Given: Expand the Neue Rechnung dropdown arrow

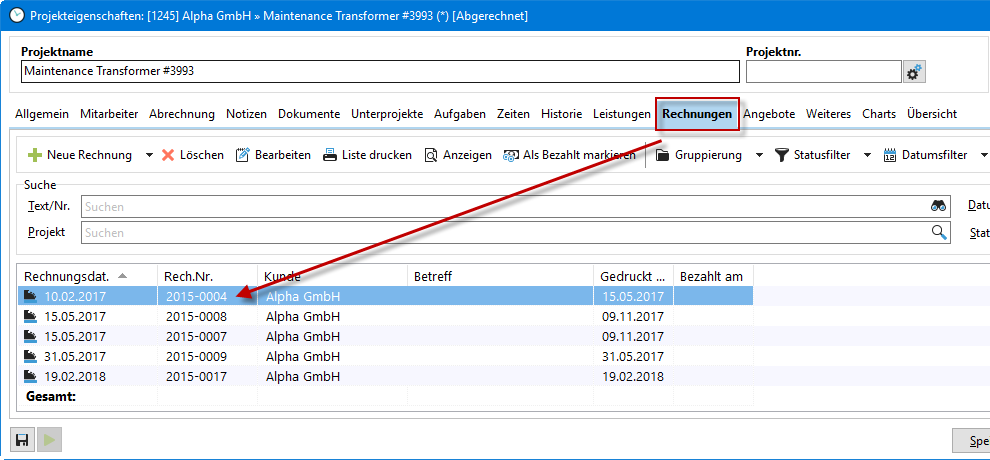Looking at the screenshot, I should pos(149,155).
